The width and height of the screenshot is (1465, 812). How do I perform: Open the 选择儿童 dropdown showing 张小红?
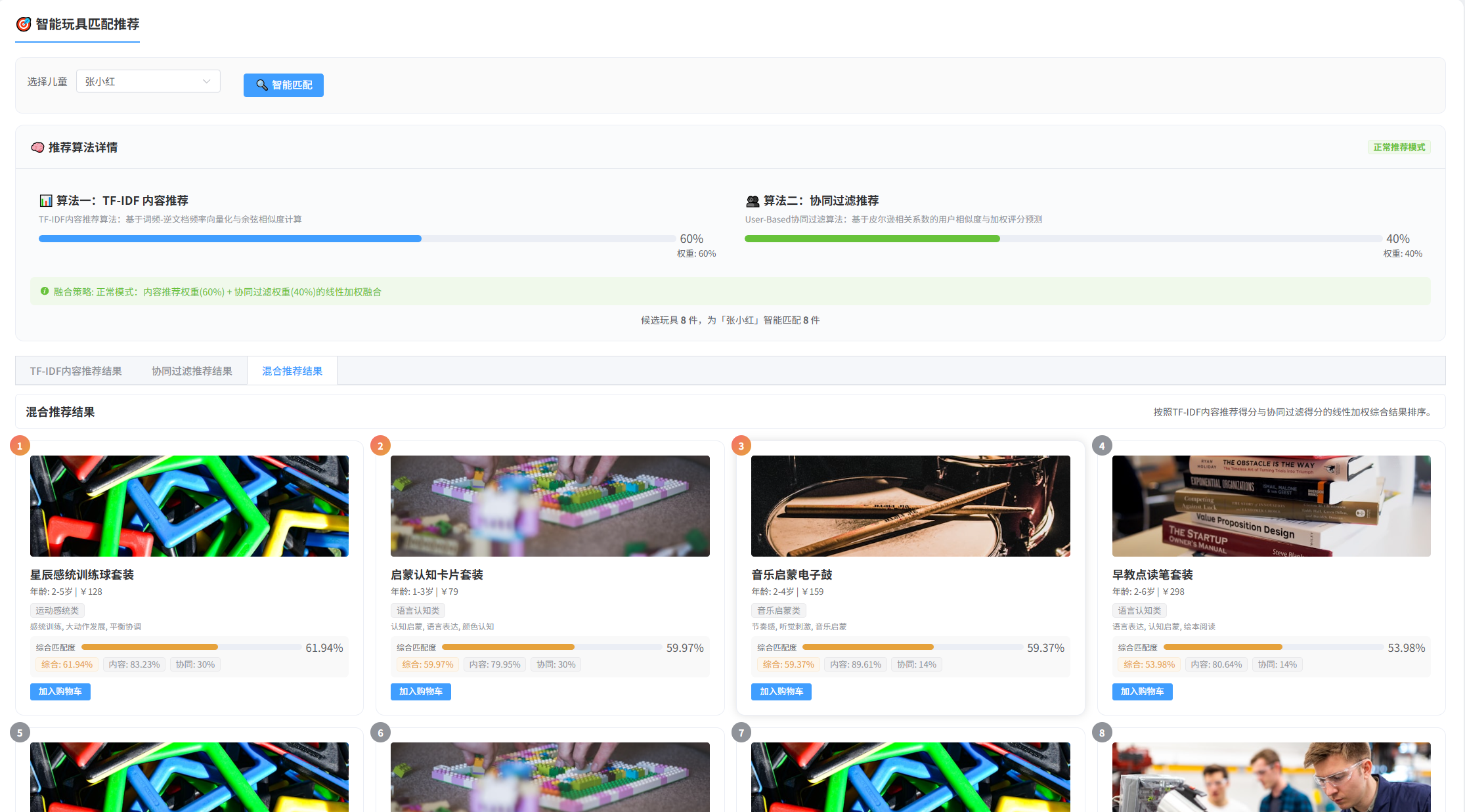tap(148, 81)
